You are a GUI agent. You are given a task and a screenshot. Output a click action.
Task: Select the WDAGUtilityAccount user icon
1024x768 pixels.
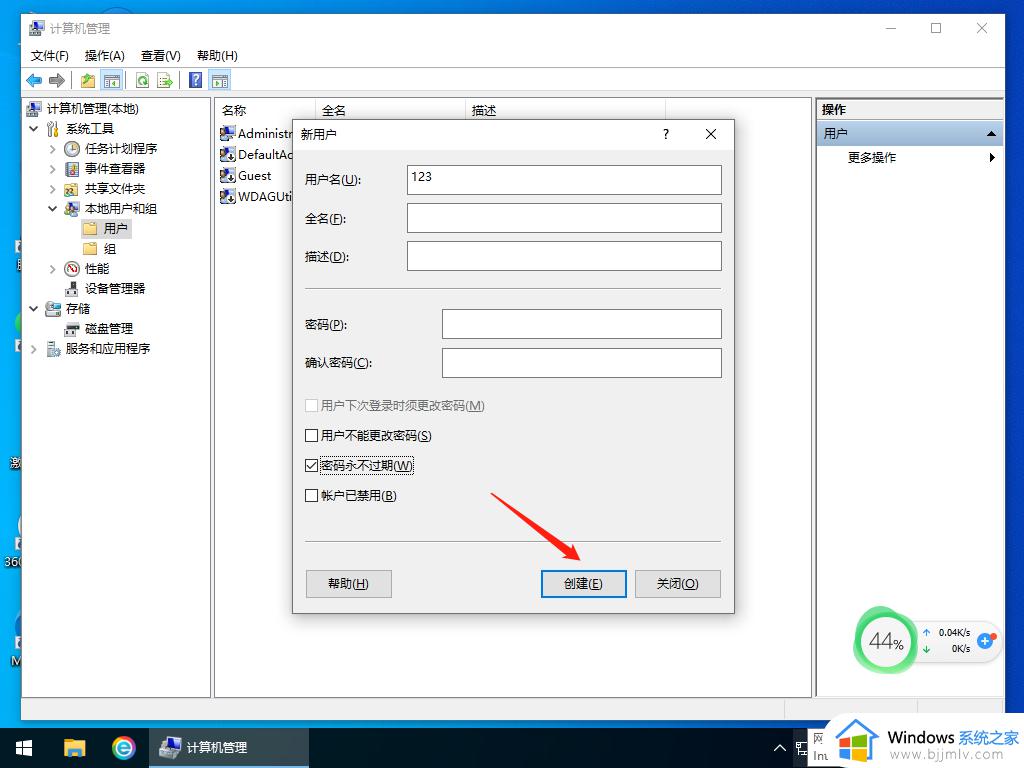coord(227,196)
